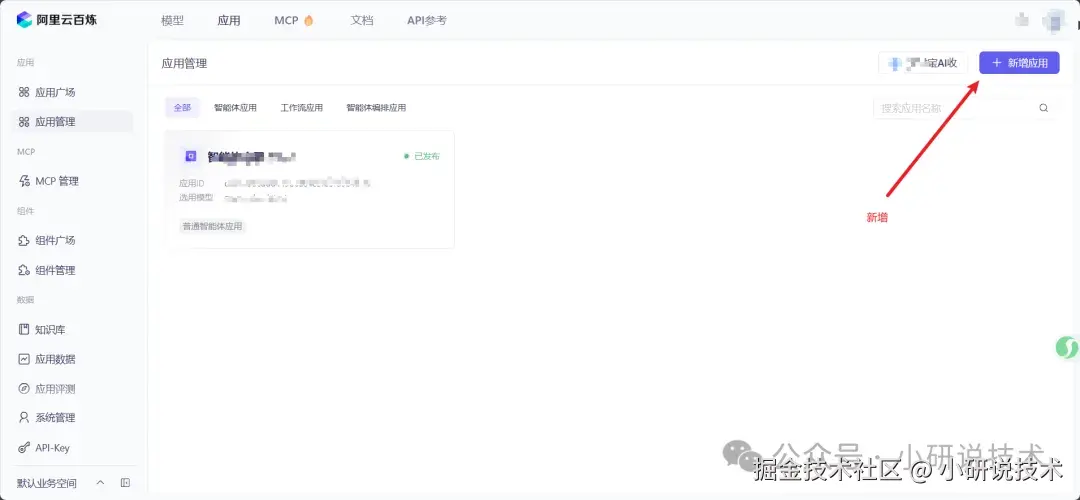Go to 知识库 in sidebar
Viewport: 1080px width, 500px height.
pyautogui.click(x=50, y=329)
